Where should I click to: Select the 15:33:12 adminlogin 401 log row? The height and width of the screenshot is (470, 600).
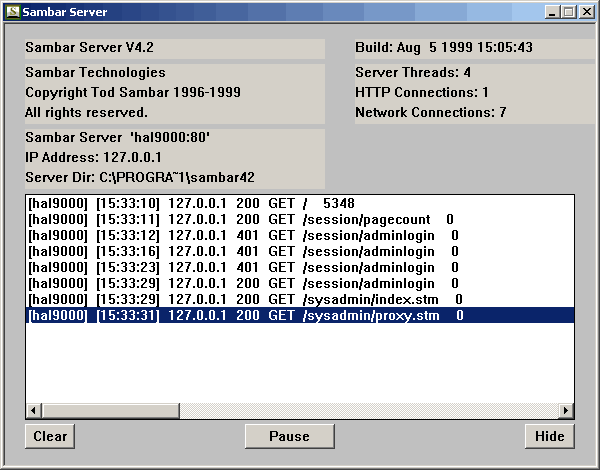(x=300, y=235)
